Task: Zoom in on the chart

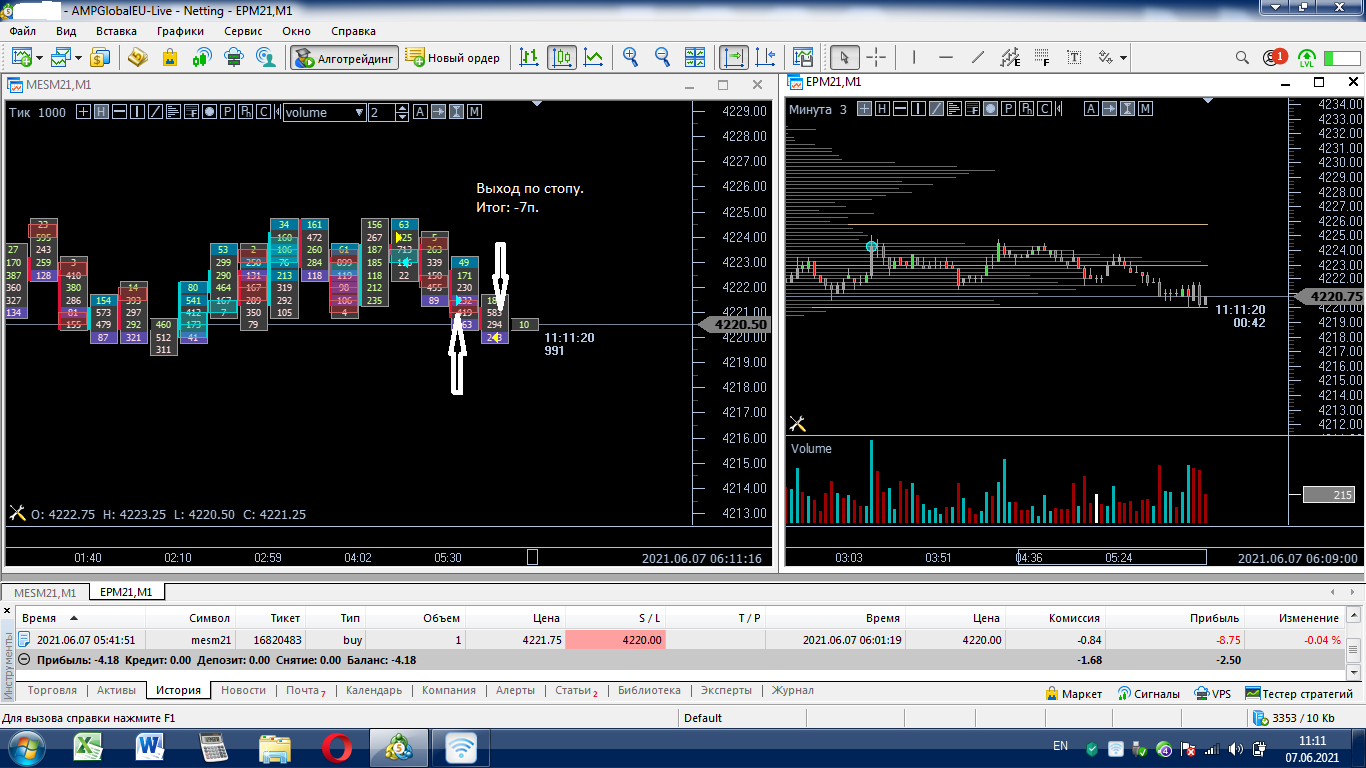Action: coord(630,57)
